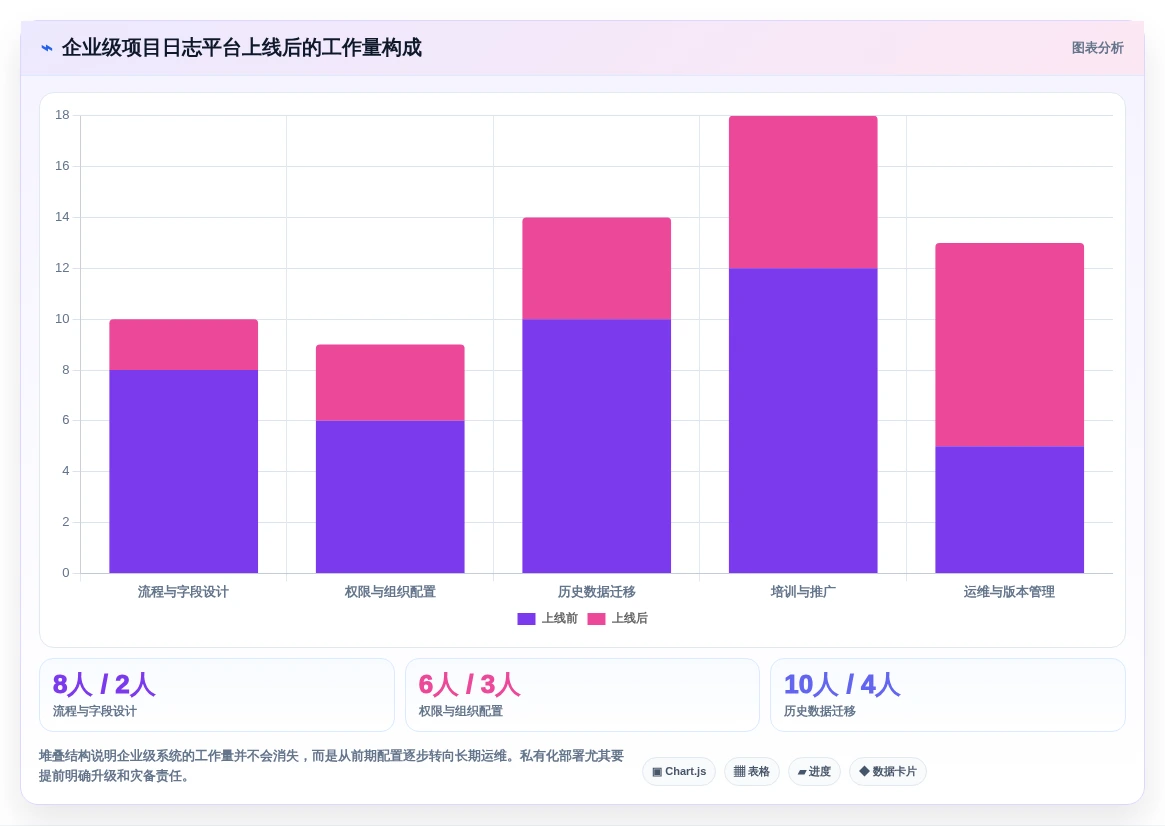Click the 权限与组织配置 x-axis label
Viewport: 1165px width, 826px height.
(390, 592)
